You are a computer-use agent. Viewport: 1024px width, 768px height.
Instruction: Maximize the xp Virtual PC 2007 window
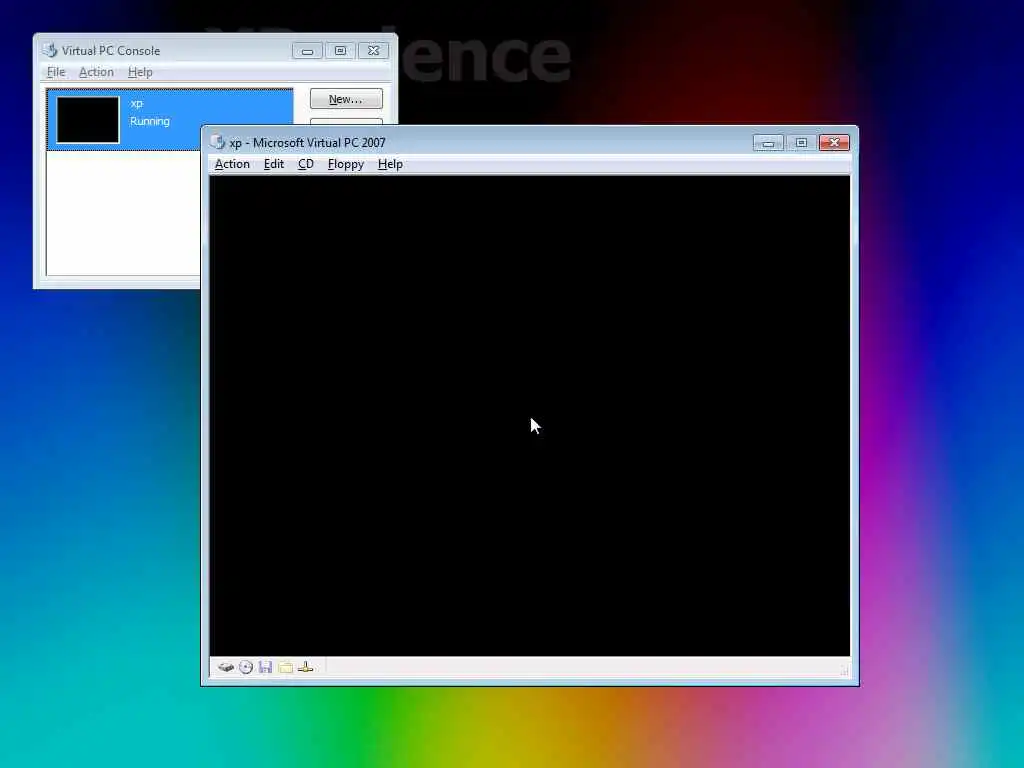[x=801, y=143]
